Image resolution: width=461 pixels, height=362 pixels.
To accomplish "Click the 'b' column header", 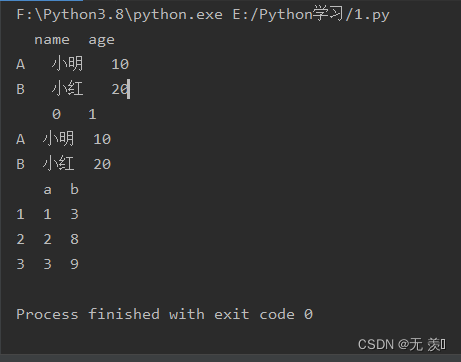I will (x=74, y=189).
